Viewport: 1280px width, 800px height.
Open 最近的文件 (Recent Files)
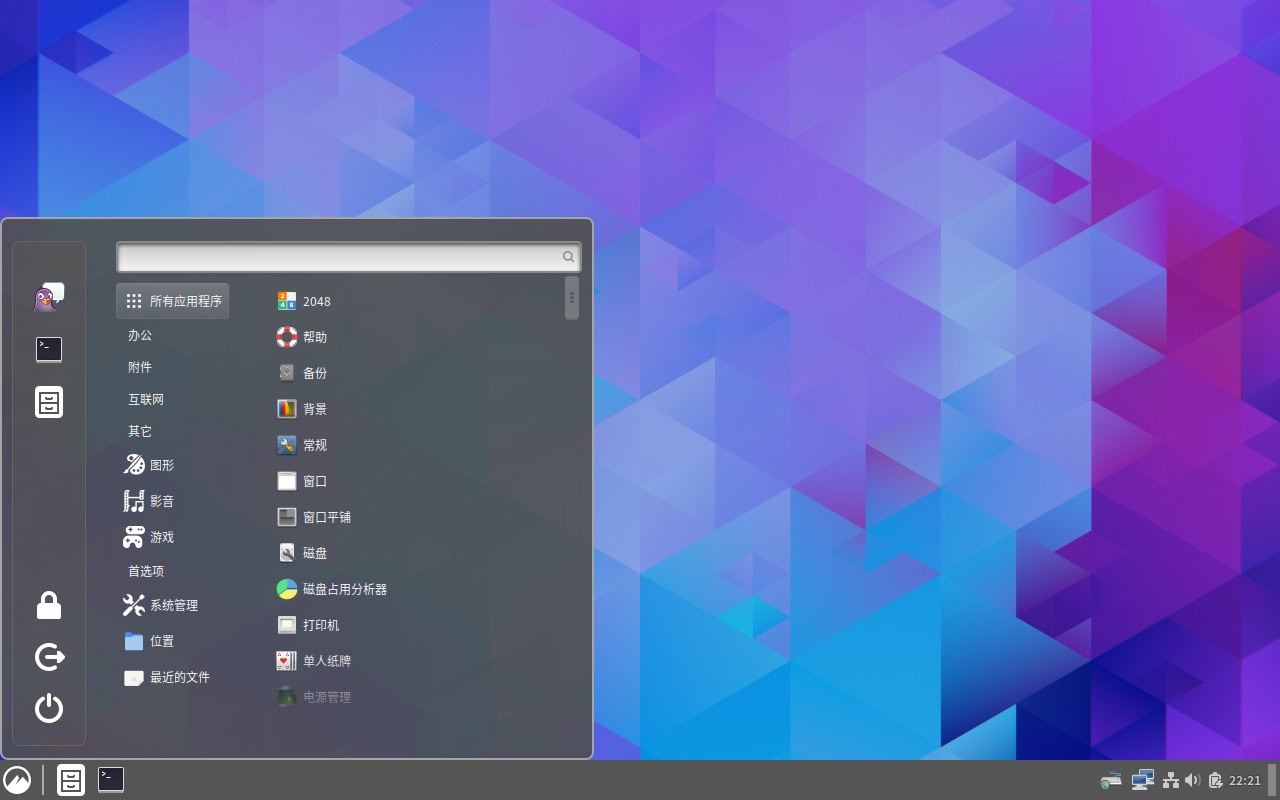[x=180, y=677]
